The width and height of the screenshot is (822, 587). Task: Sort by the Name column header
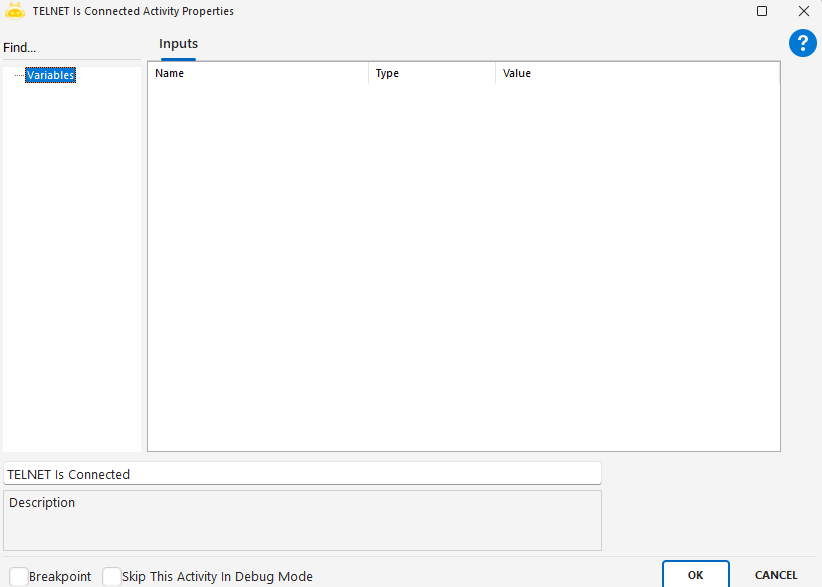click(x=258, y=73)
